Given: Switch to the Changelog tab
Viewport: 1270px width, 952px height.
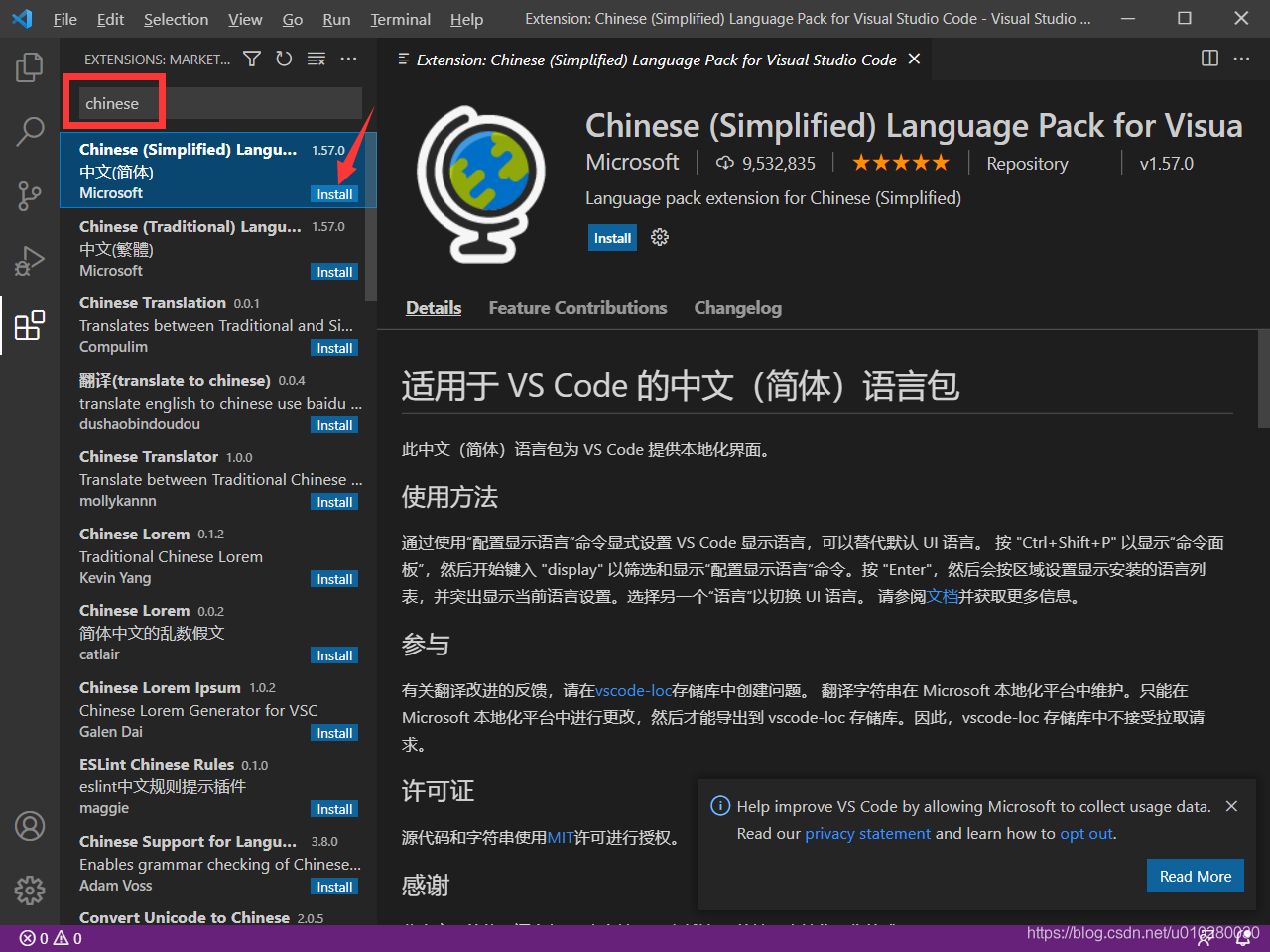Looking at the screenshot, I should tap(737, 308).
